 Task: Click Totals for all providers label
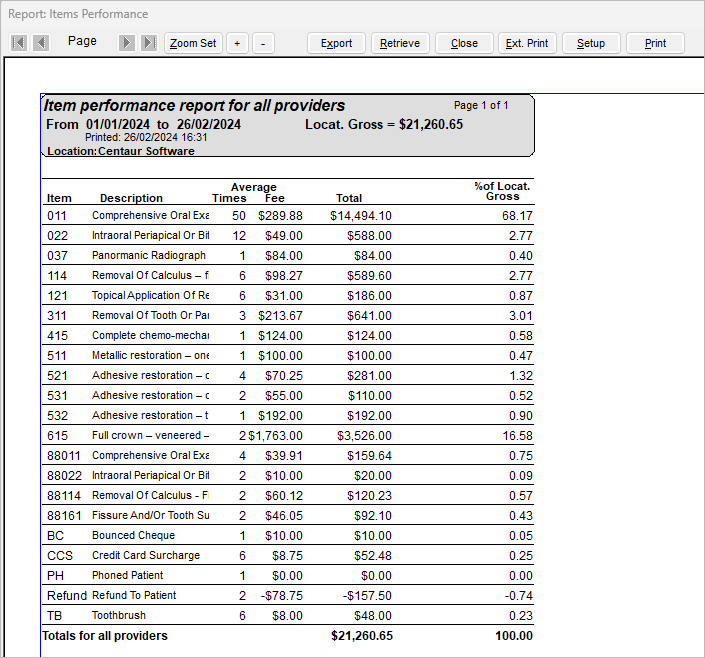tap(105, 636)
